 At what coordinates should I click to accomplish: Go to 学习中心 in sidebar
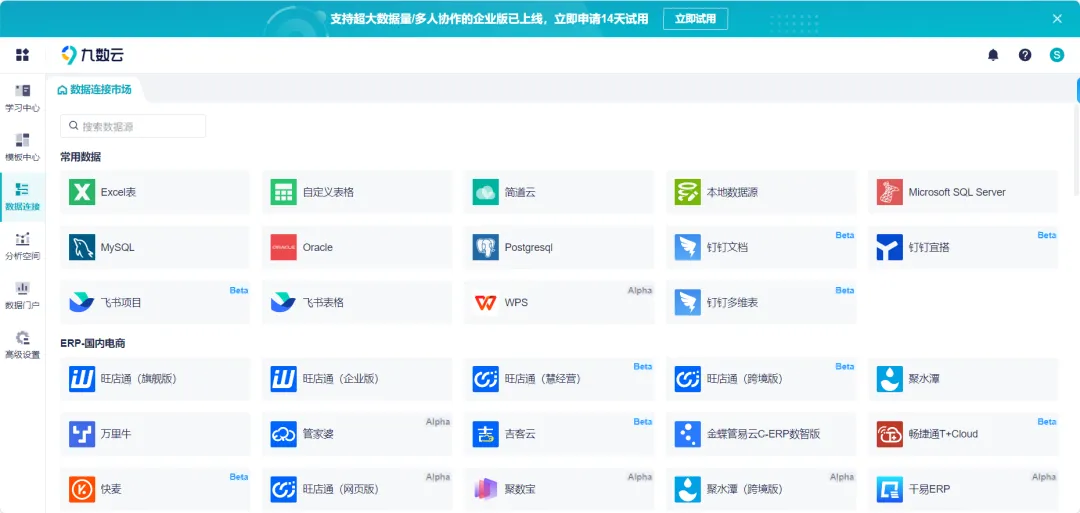coord(23,98)
